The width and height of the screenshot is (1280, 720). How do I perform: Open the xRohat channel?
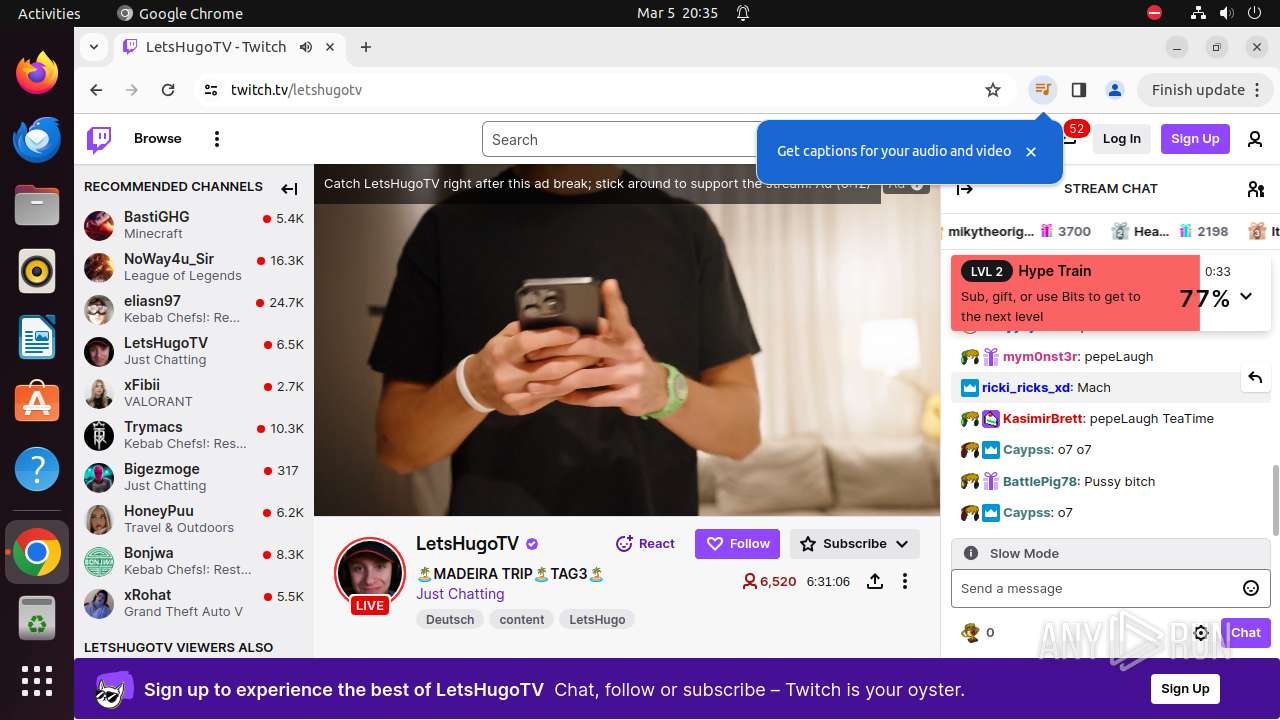pos(194,603)
